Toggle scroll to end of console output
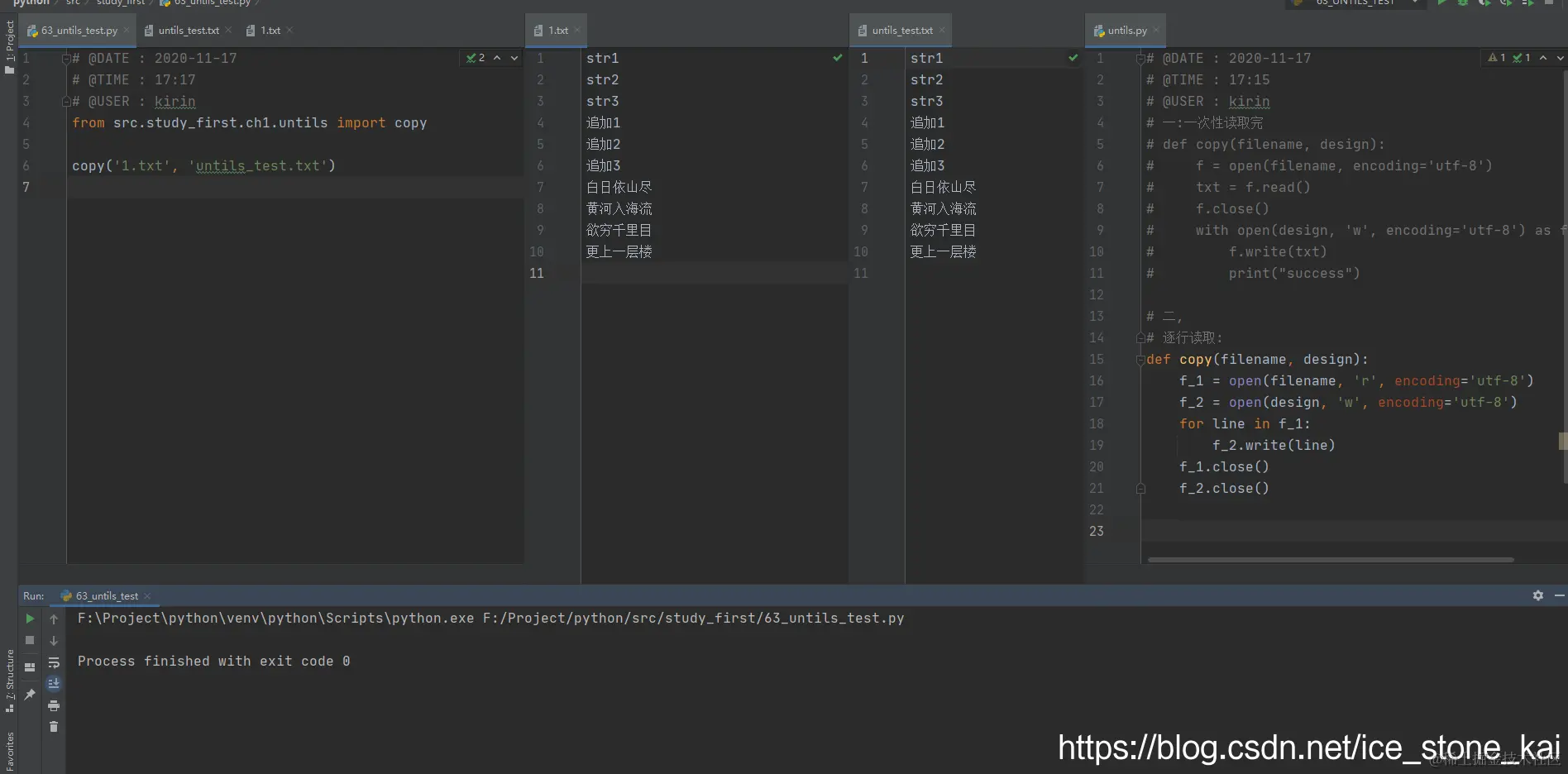The height and width of the screenshot is (774, 1568). tap(54, 684)
